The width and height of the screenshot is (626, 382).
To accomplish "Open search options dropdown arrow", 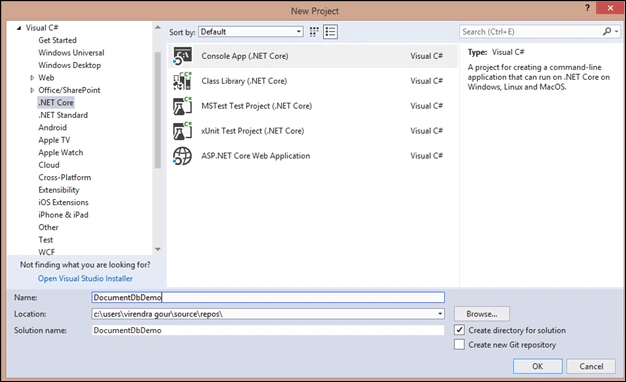I will point(616,32).
